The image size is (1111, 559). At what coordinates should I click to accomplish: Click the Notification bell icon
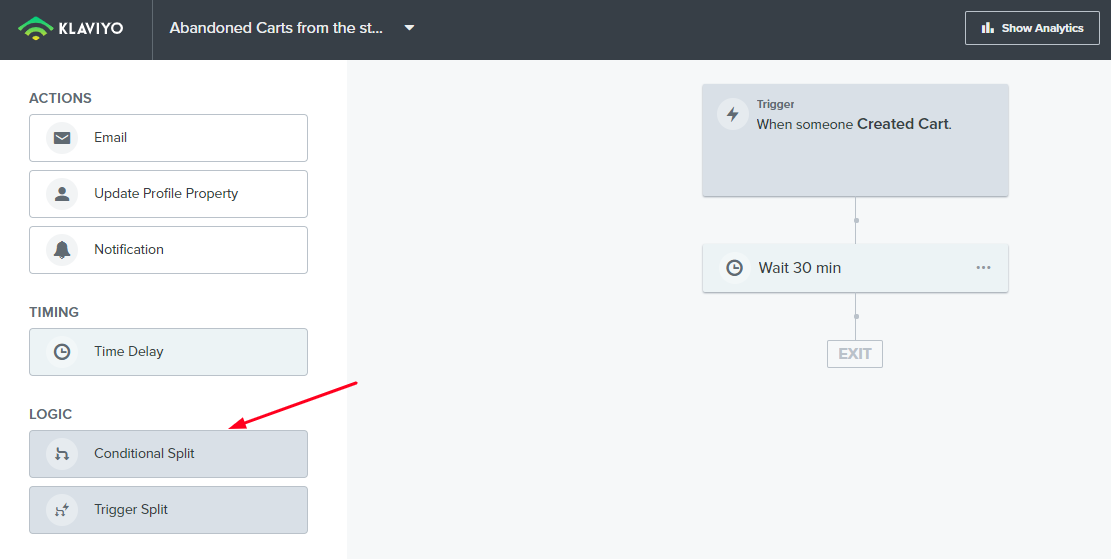coord(62,249)
